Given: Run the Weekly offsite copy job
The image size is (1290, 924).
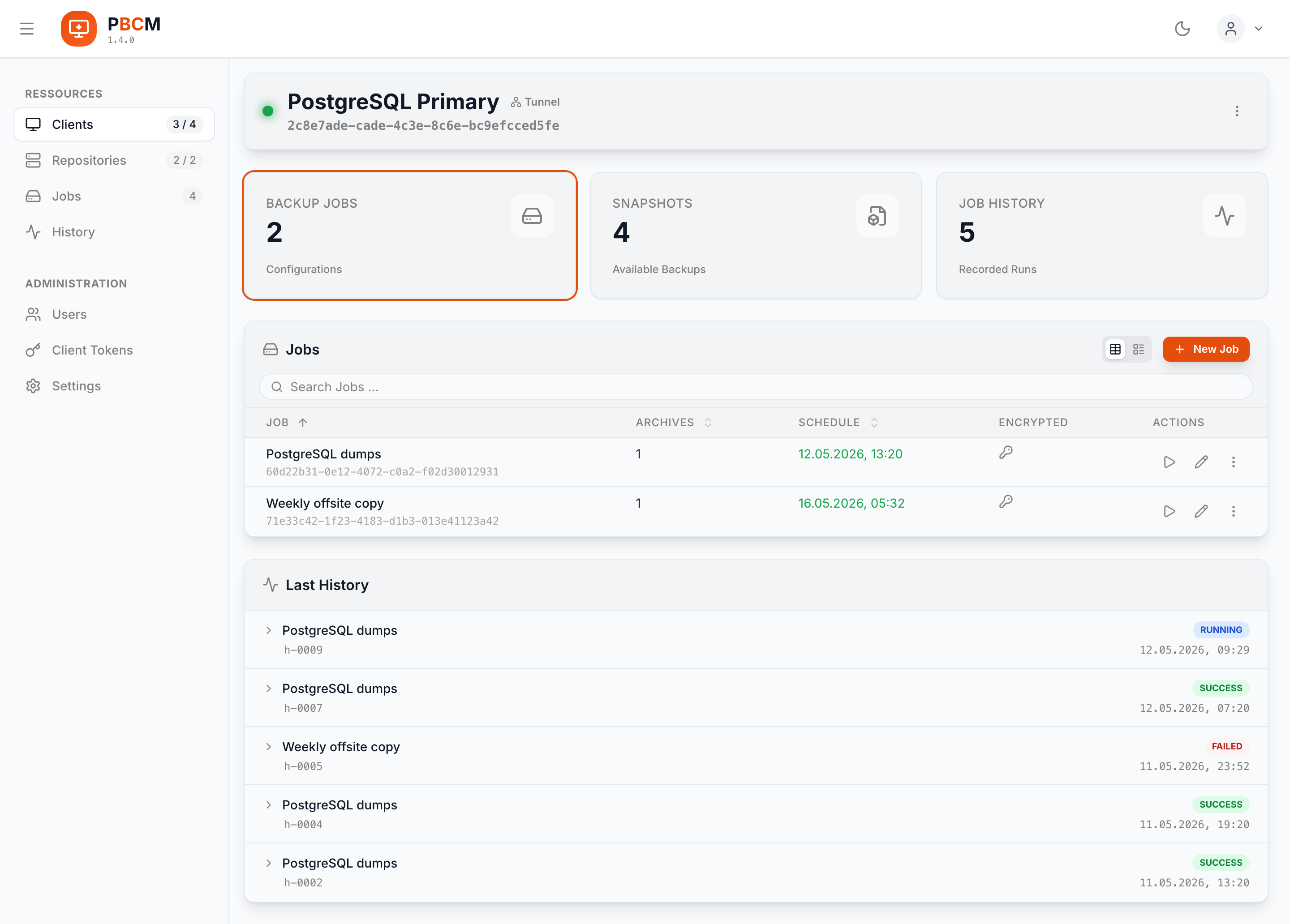Looking at the screenshot, I should (1170, 512).
